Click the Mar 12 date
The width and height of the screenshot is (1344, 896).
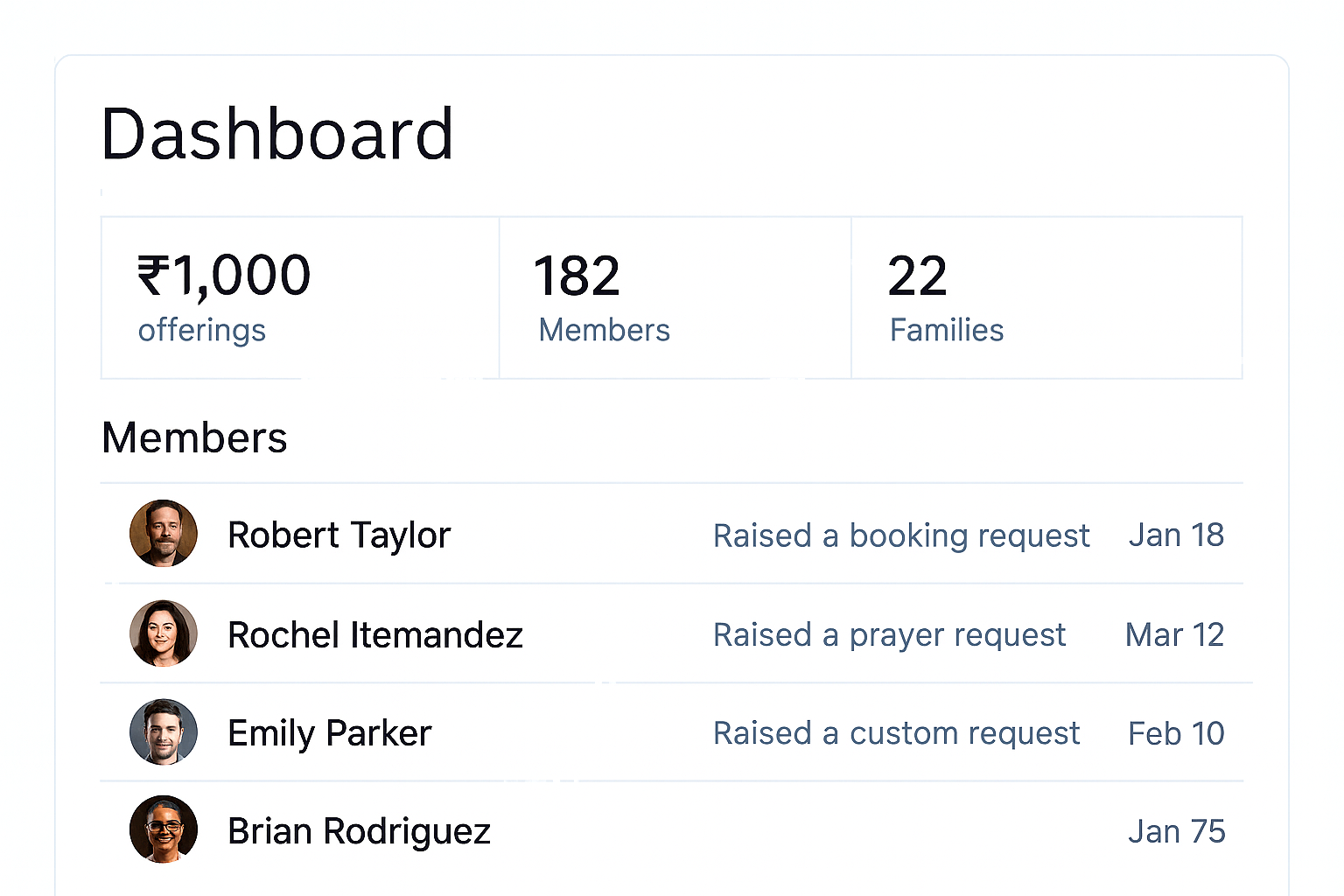point(1174,635)
